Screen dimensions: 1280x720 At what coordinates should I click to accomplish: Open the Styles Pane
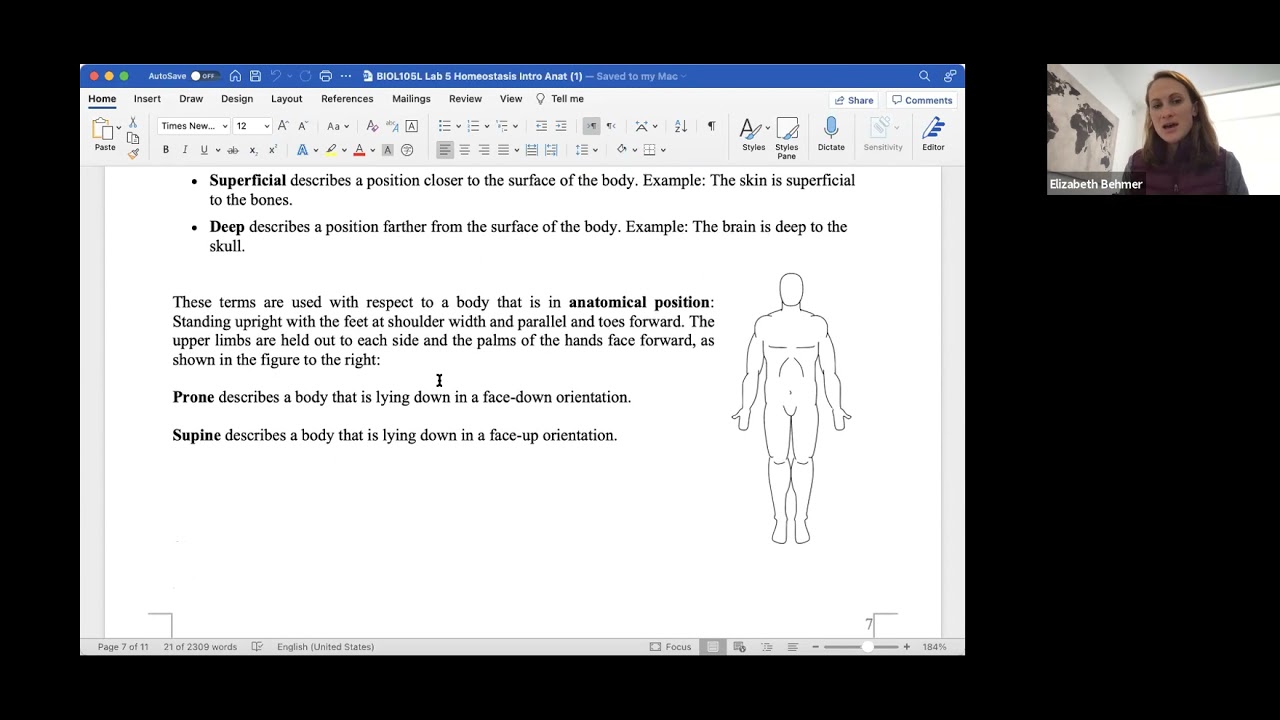(787, 138)
